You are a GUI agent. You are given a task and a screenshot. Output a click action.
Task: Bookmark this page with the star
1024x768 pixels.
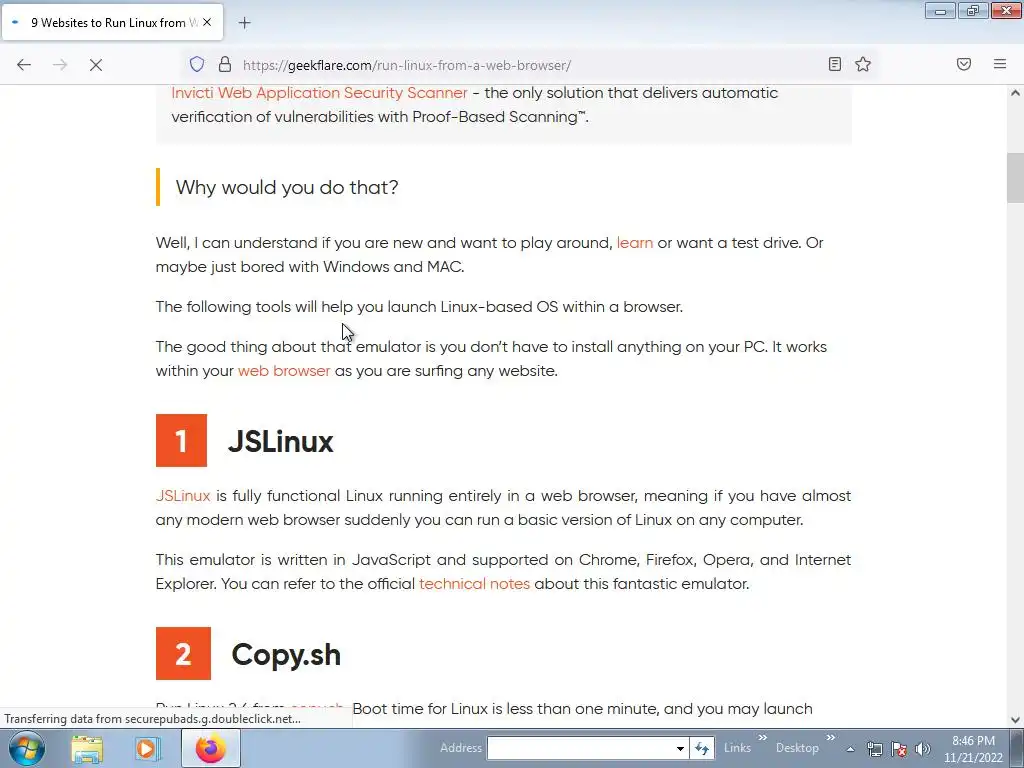863,64
